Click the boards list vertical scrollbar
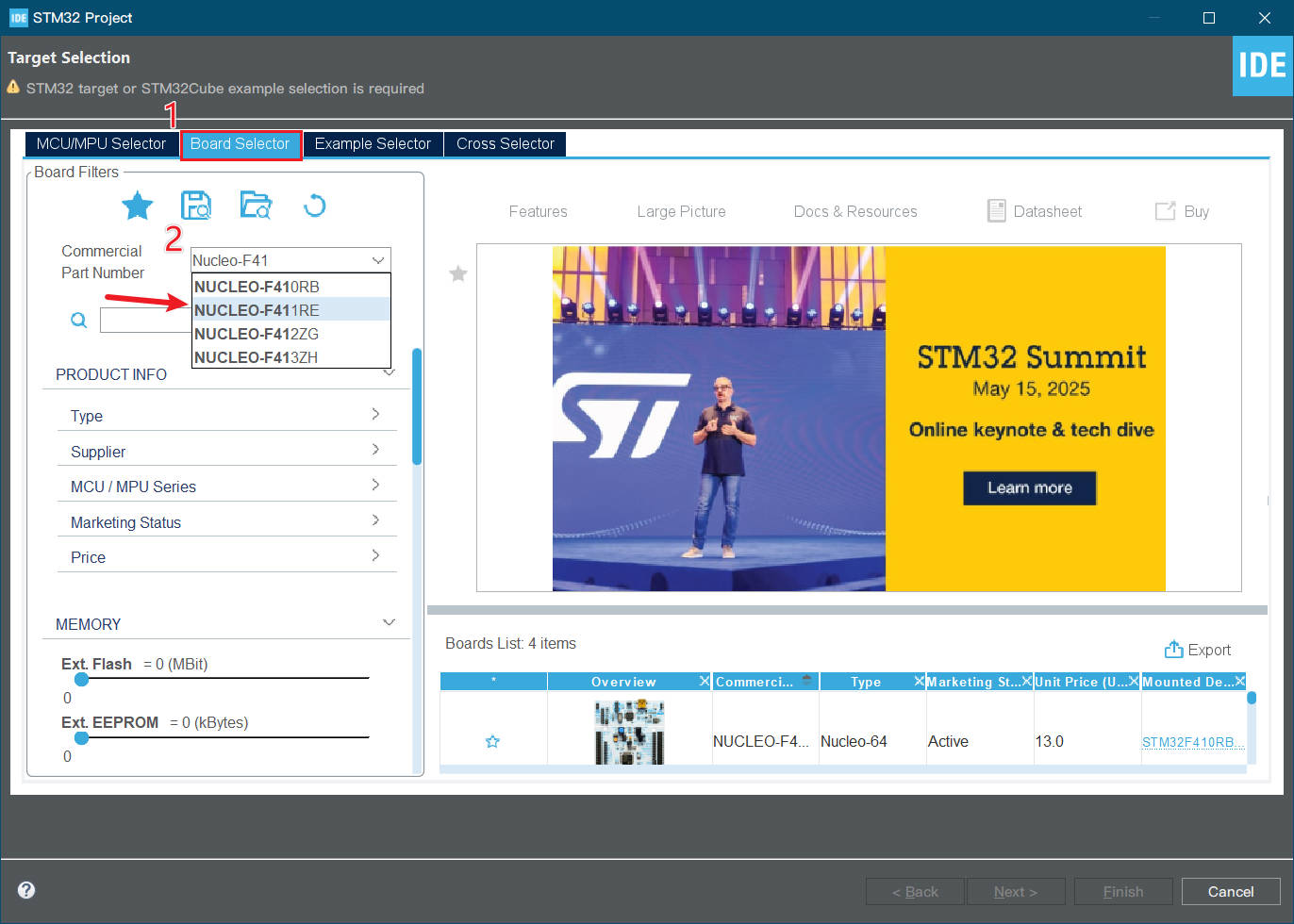The image size is (1294, 924). pos(1252,699)
